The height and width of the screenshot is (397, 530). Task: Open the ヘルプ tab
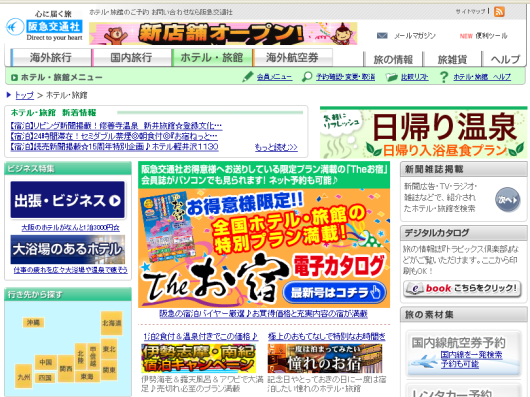(505, 59)
